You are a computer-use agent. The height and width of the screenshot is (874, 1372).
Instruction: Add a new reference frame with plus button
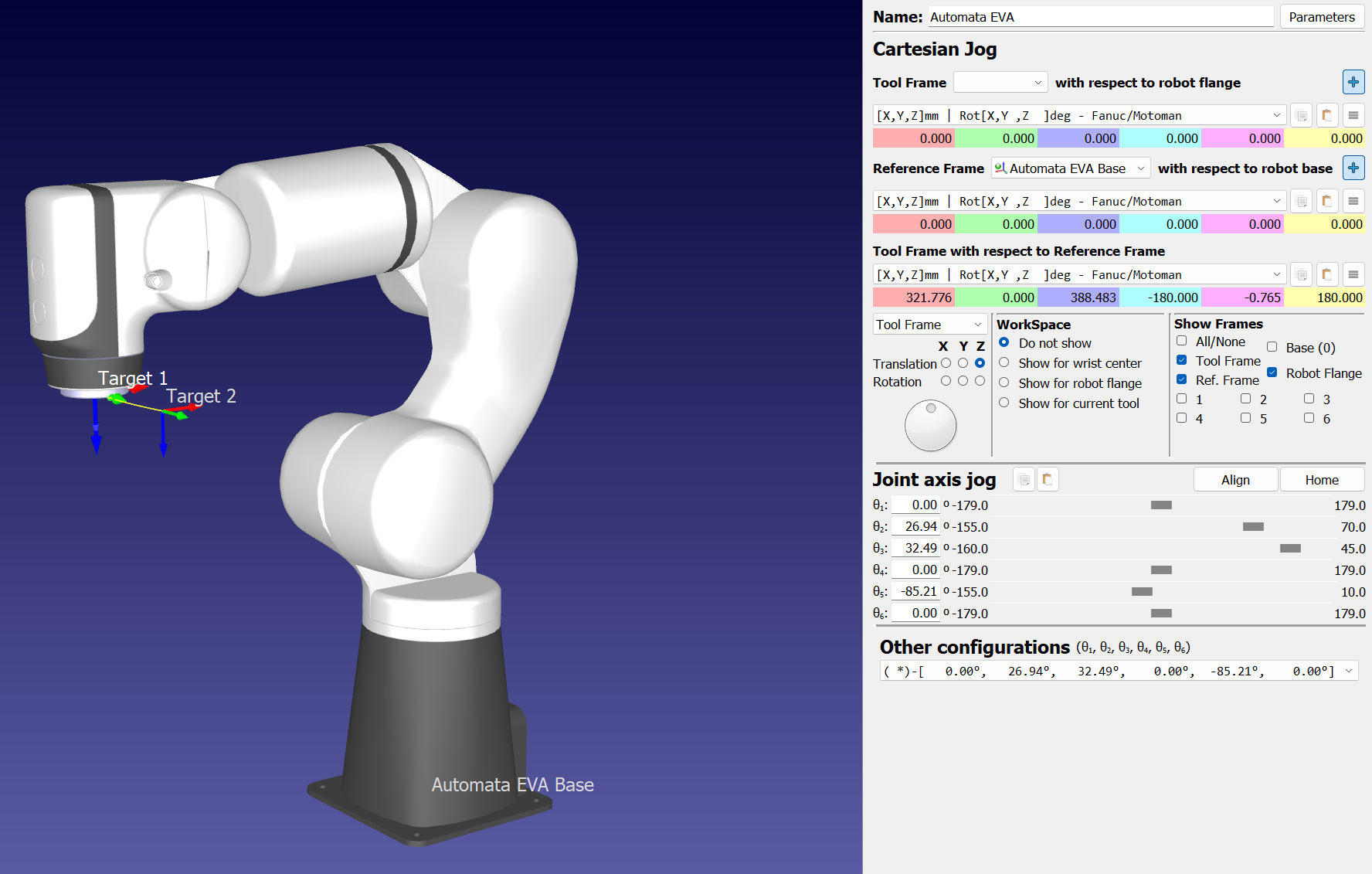pos(1353,168)
